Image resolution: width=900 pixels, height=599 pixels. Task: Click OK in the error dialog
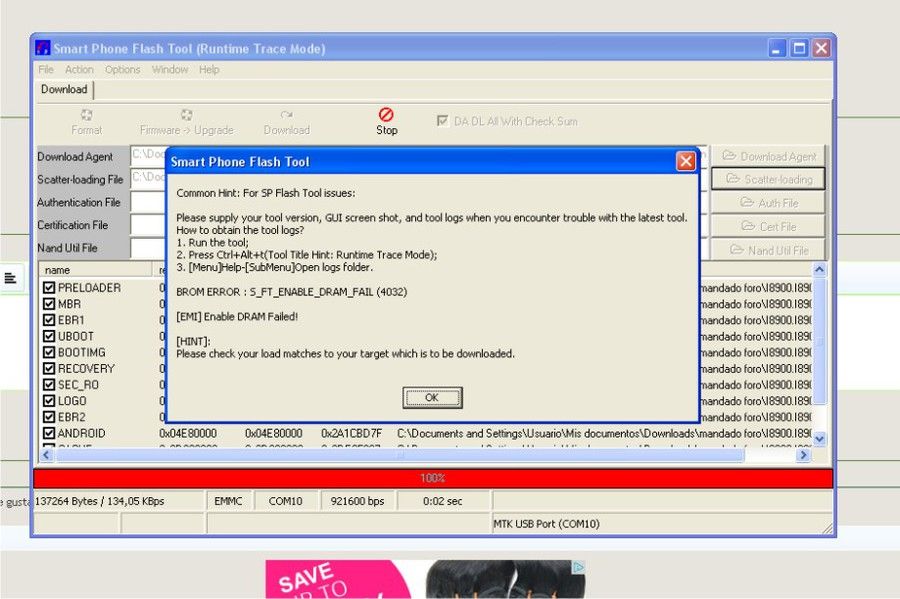(432, 397)
